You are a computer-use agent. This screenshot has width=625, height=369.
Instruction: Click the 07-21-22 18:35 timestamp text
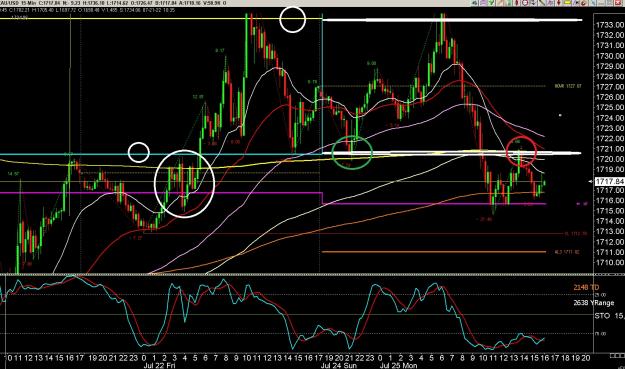(159, 10)
